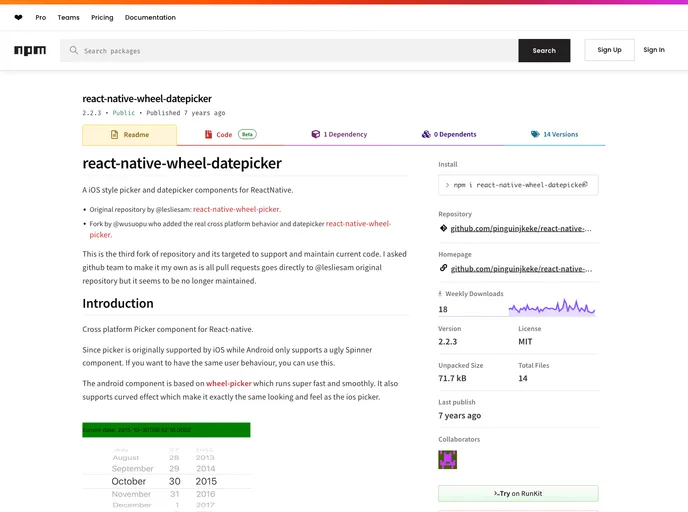Open the Pro menu item
688x512 pixels.
41,18
